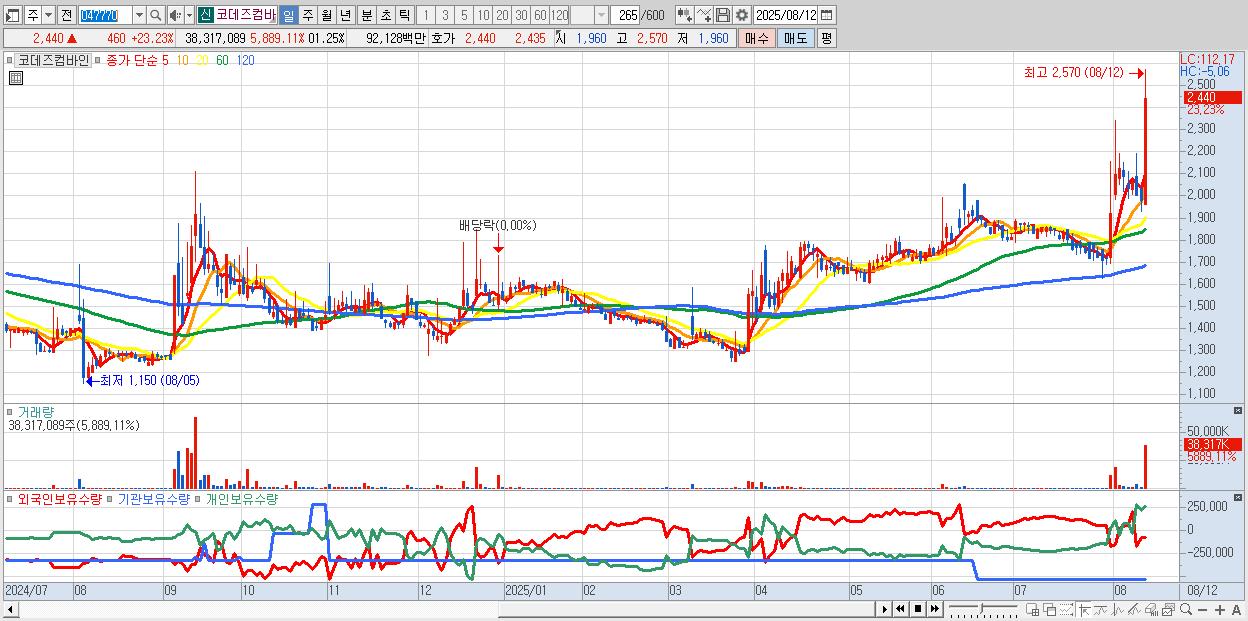Zoom out with the minus icon
1248x621 pixels.
(1203, 610)
